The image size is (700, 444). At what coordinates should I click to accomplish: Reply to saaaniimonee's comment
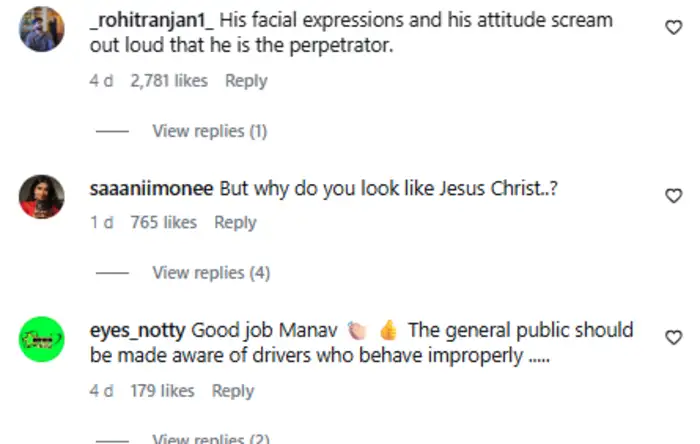pyautogui.click(x=235, y=223)
